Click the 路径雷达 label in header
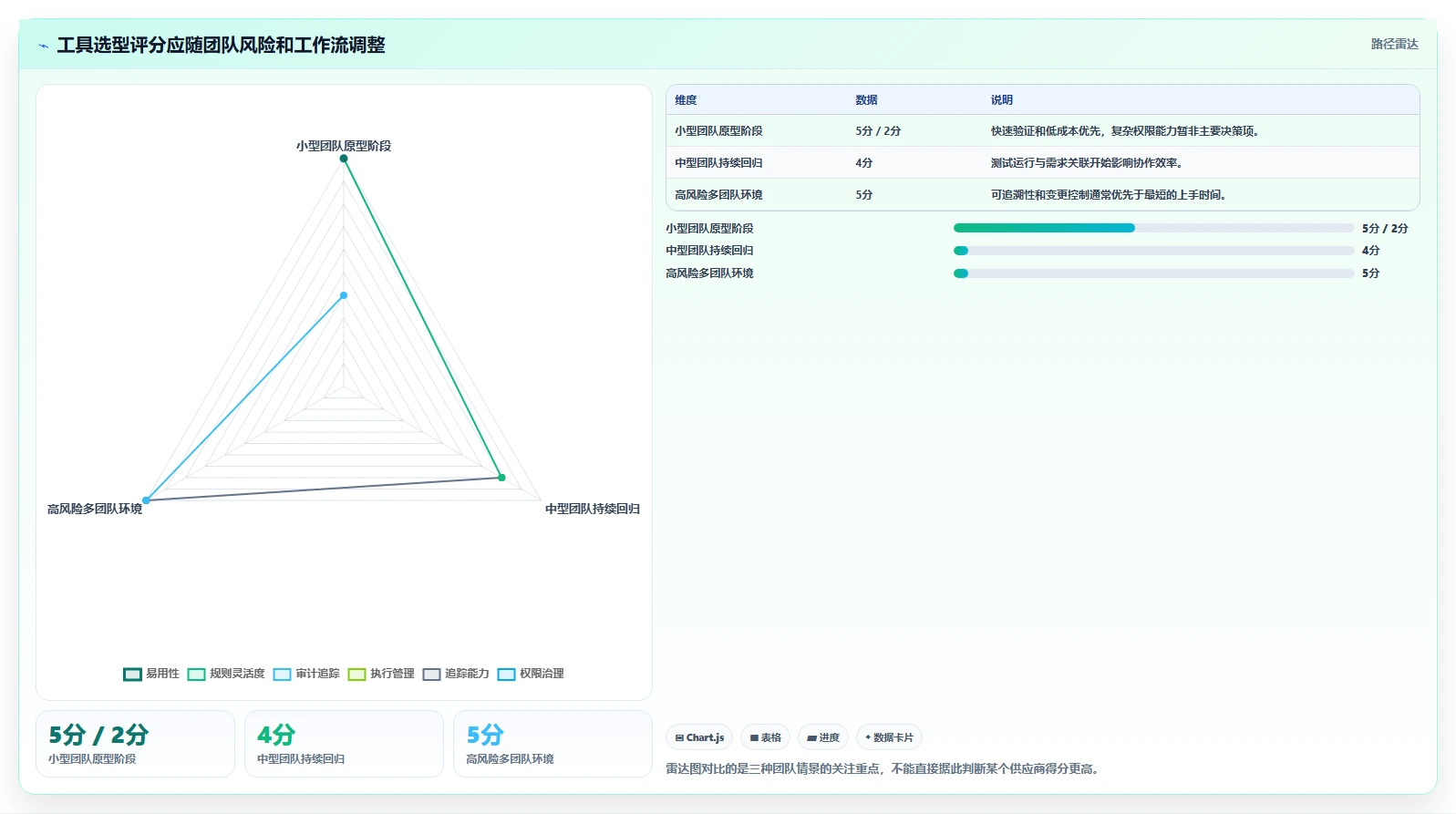Image resolution: width=1456 pixels, height=814 pixels. pos(1395,44)
